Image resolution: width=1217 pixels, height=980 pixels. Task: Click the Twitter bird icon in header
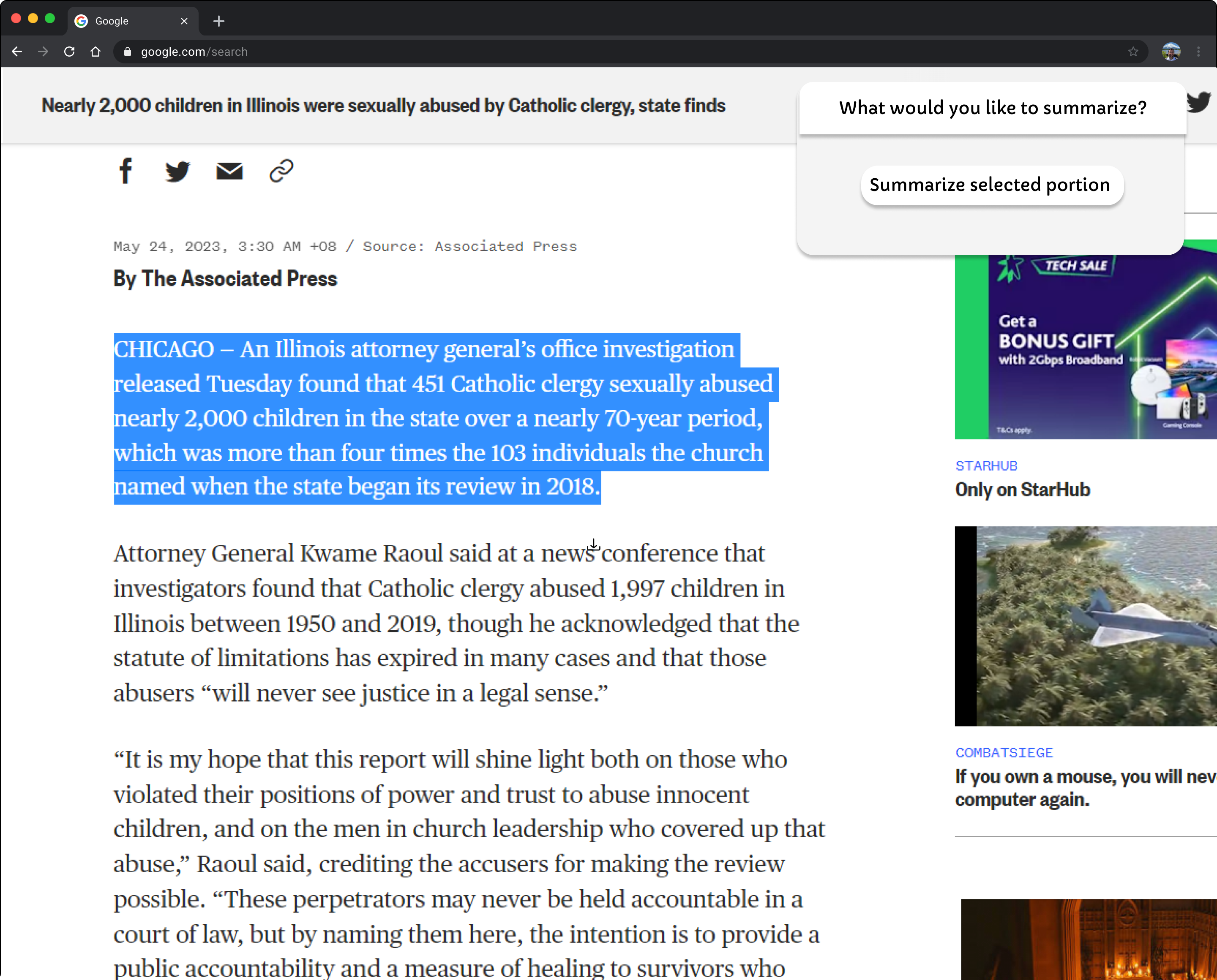pos(1199,102)
